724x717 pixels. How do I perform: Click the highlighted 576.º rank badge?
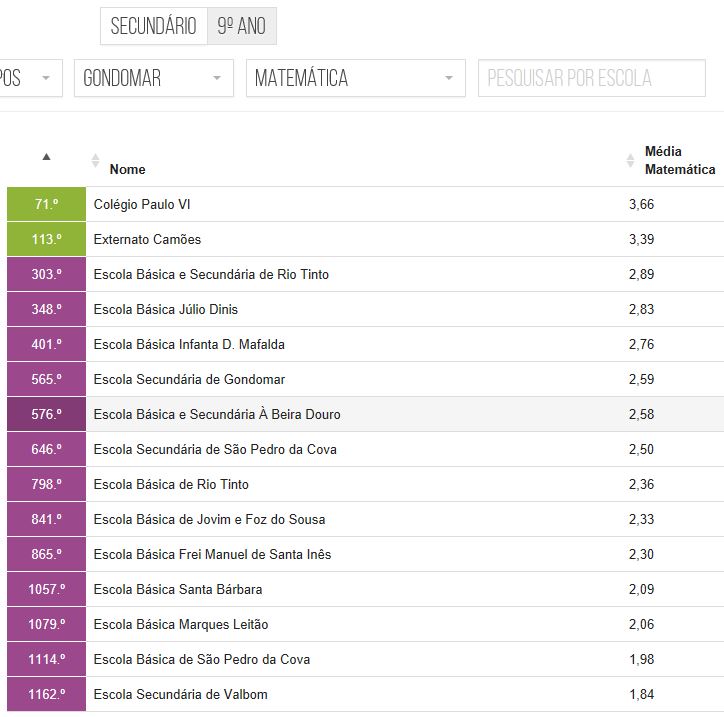point(46,414)
